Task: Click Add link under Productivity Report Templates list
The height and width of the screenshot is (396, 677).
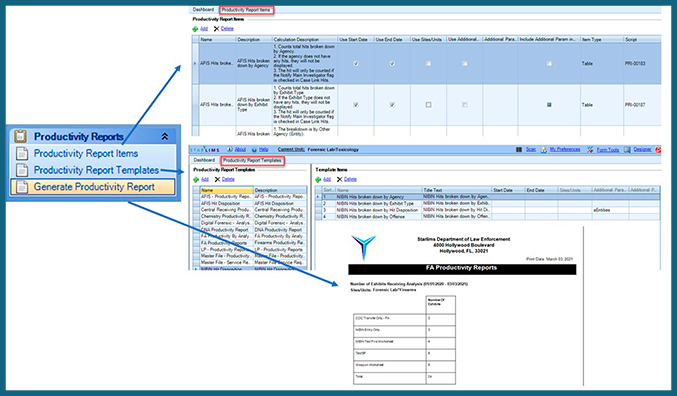Action: 205,179
